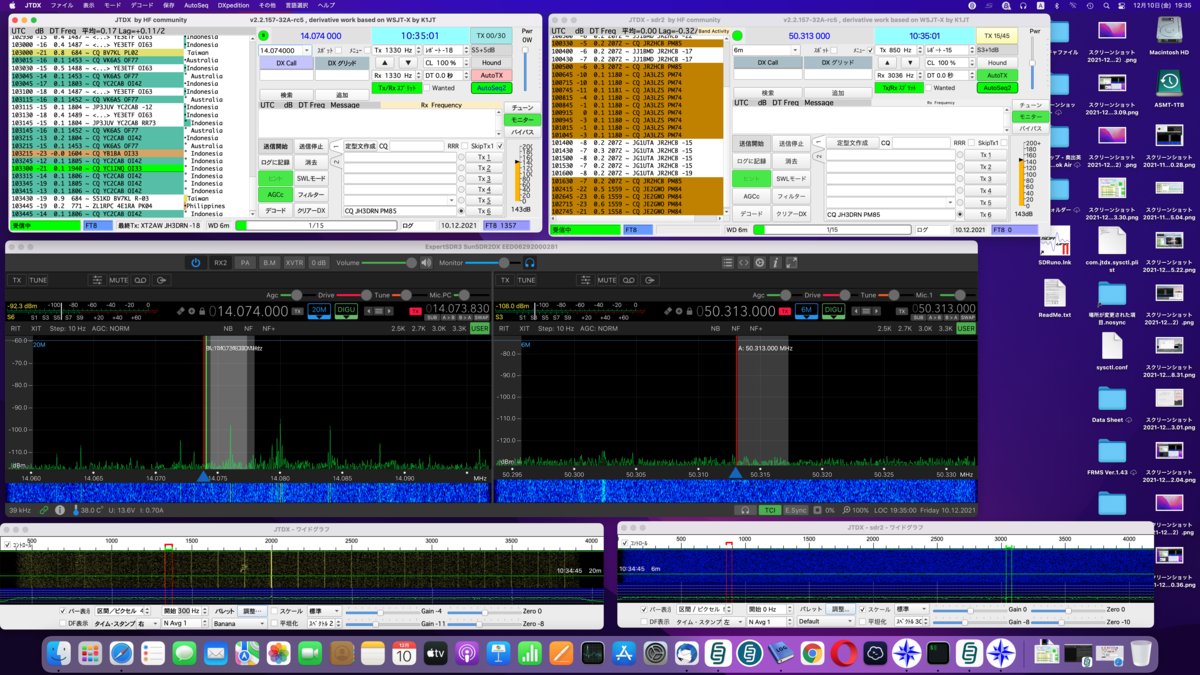Open ExpertSDR3 settings gear icon
Image resolution: width=1200 pixels, height=675 pixels.
click(760, 263)
